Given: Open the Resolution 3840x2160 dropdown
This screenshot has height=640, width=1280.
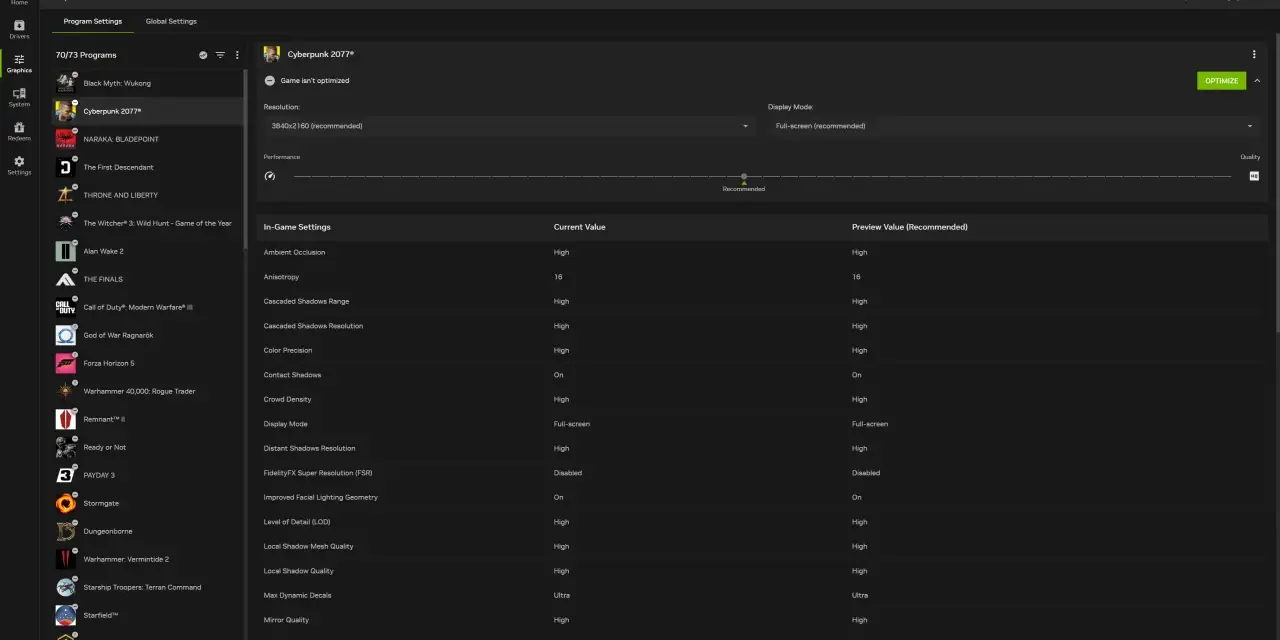Looking at the screenshot, I should click(509, 126).
